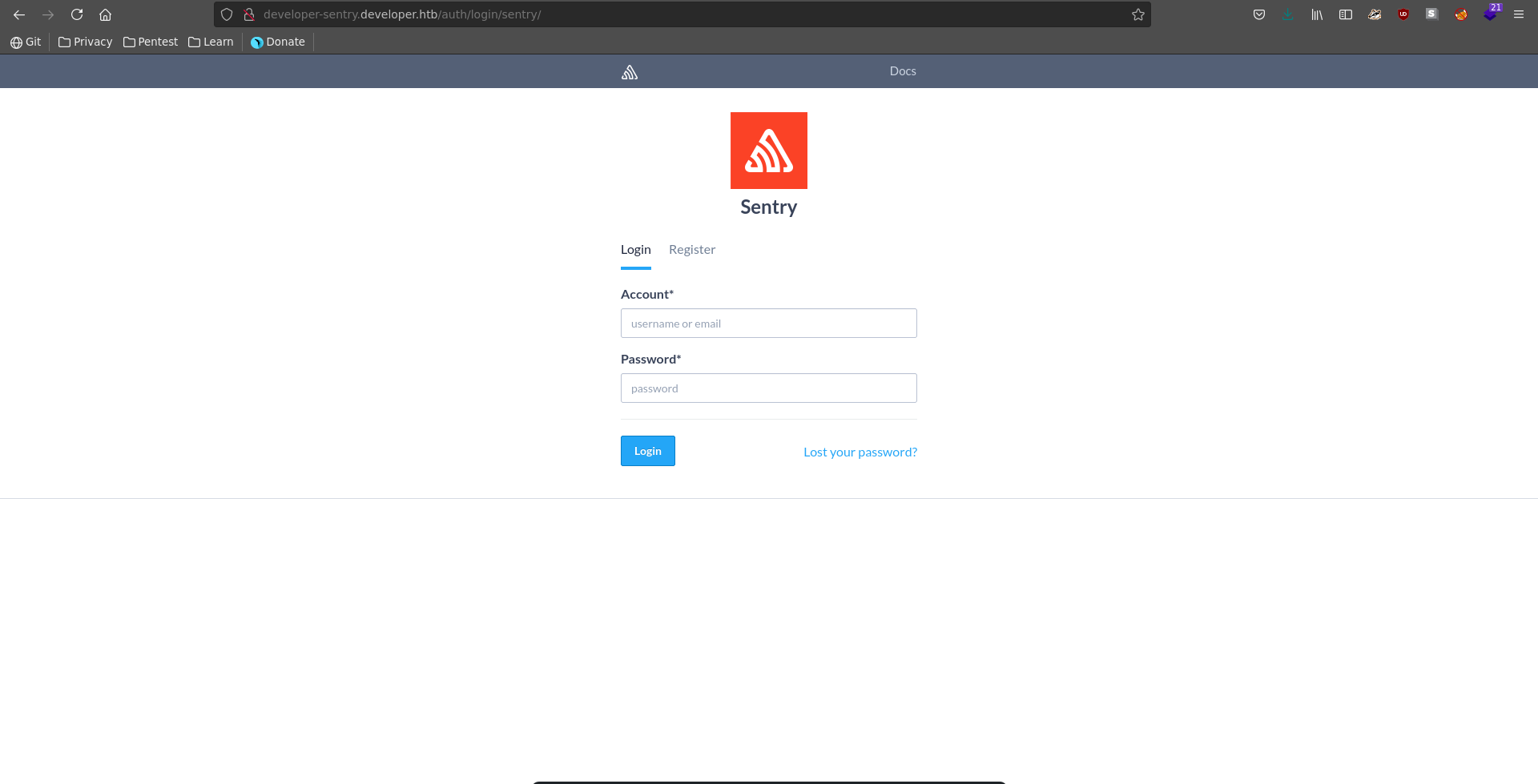The width and height of the screenshot is (1538, 784).
Task: Open the Firefox library icon
Action: [x=1317, y=14]
